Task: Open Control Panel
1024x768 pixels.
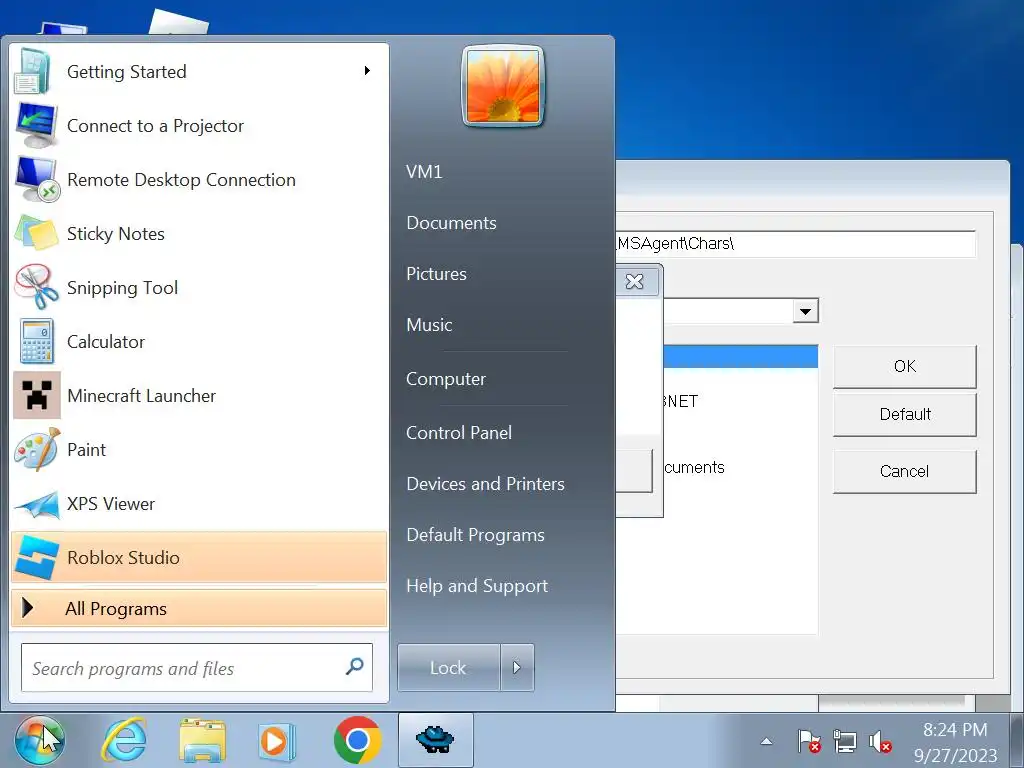Action: pyautogui.click(x=459, y=432)
